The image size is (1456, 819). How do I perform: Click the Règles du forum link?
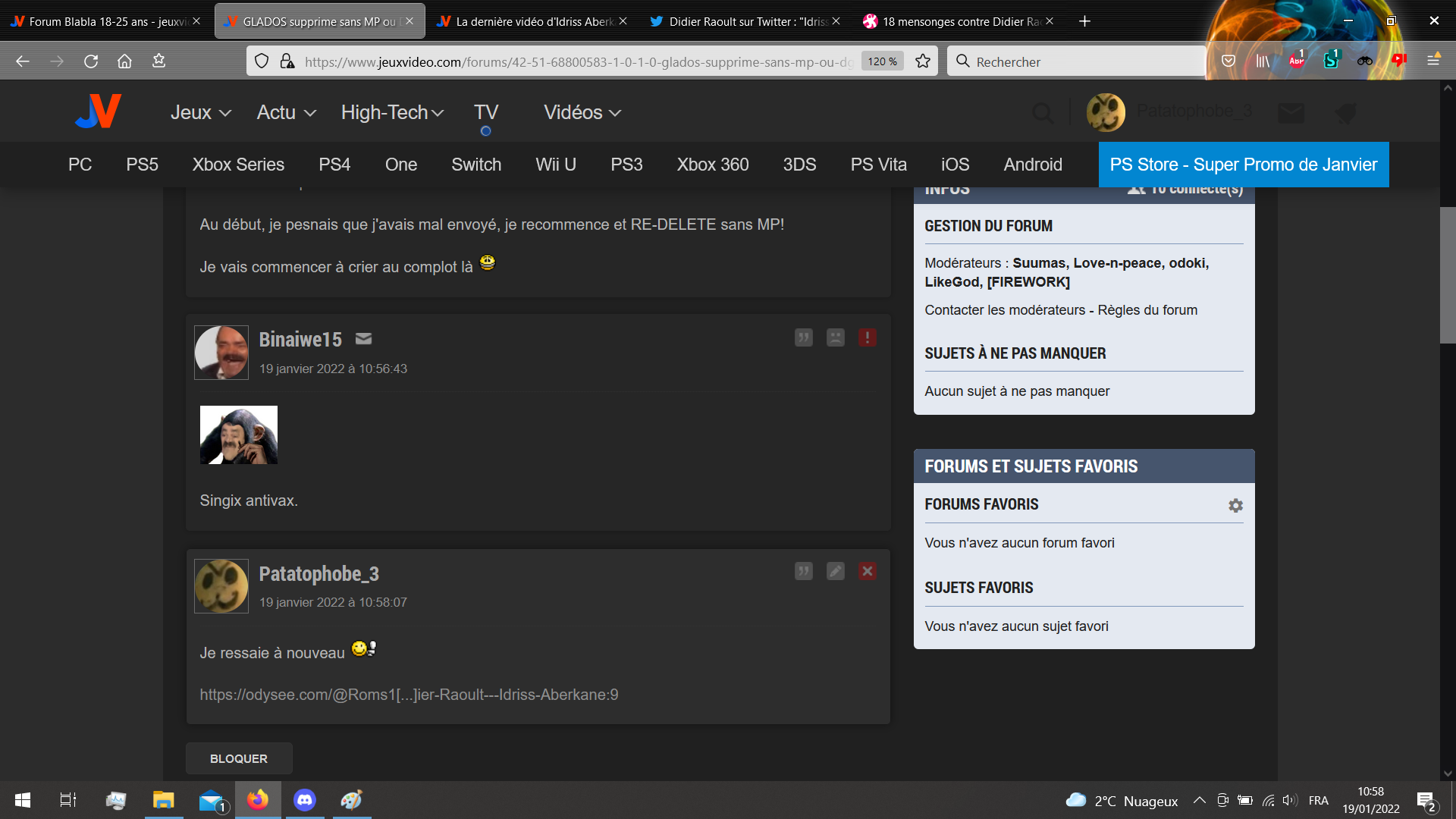(x=1147, y=310)
